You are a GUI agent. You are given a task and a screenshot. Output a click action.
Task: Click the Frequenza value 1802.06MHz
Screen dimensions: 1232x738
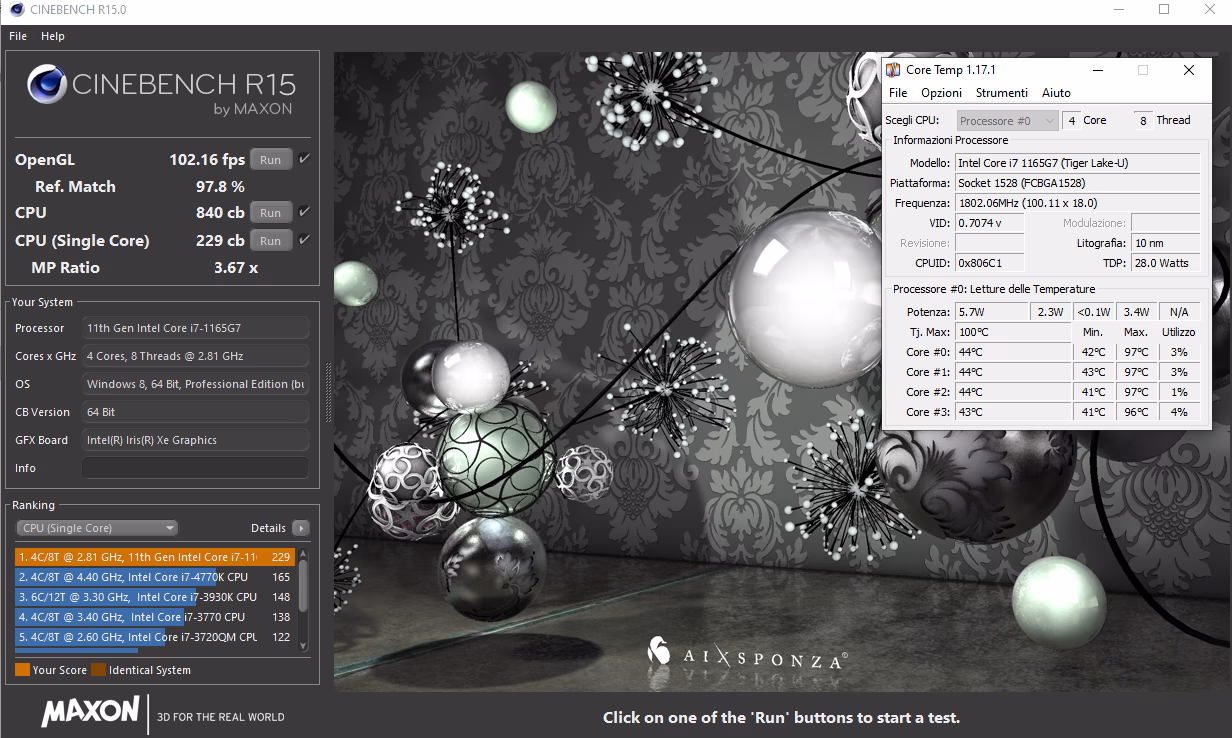click(1077, 203)
